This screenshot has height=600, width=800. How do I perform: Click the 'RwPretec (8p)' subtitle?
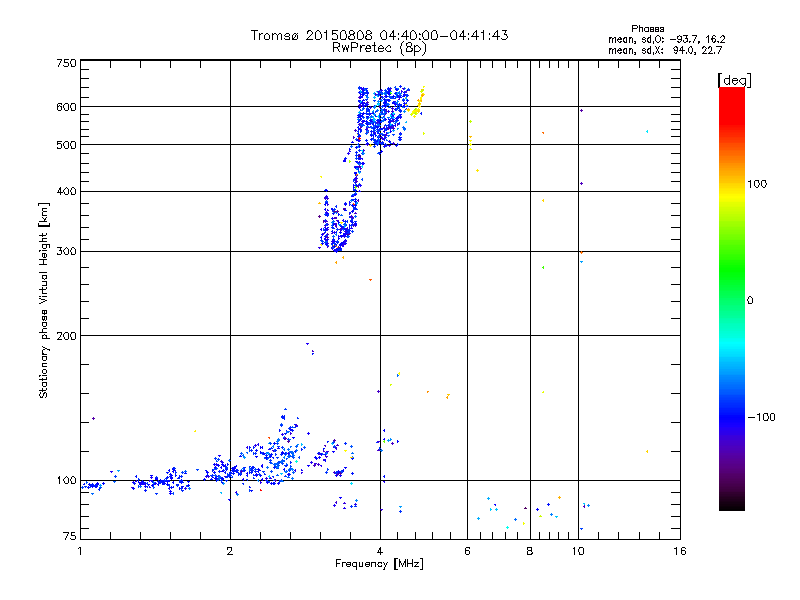(379, 48)
